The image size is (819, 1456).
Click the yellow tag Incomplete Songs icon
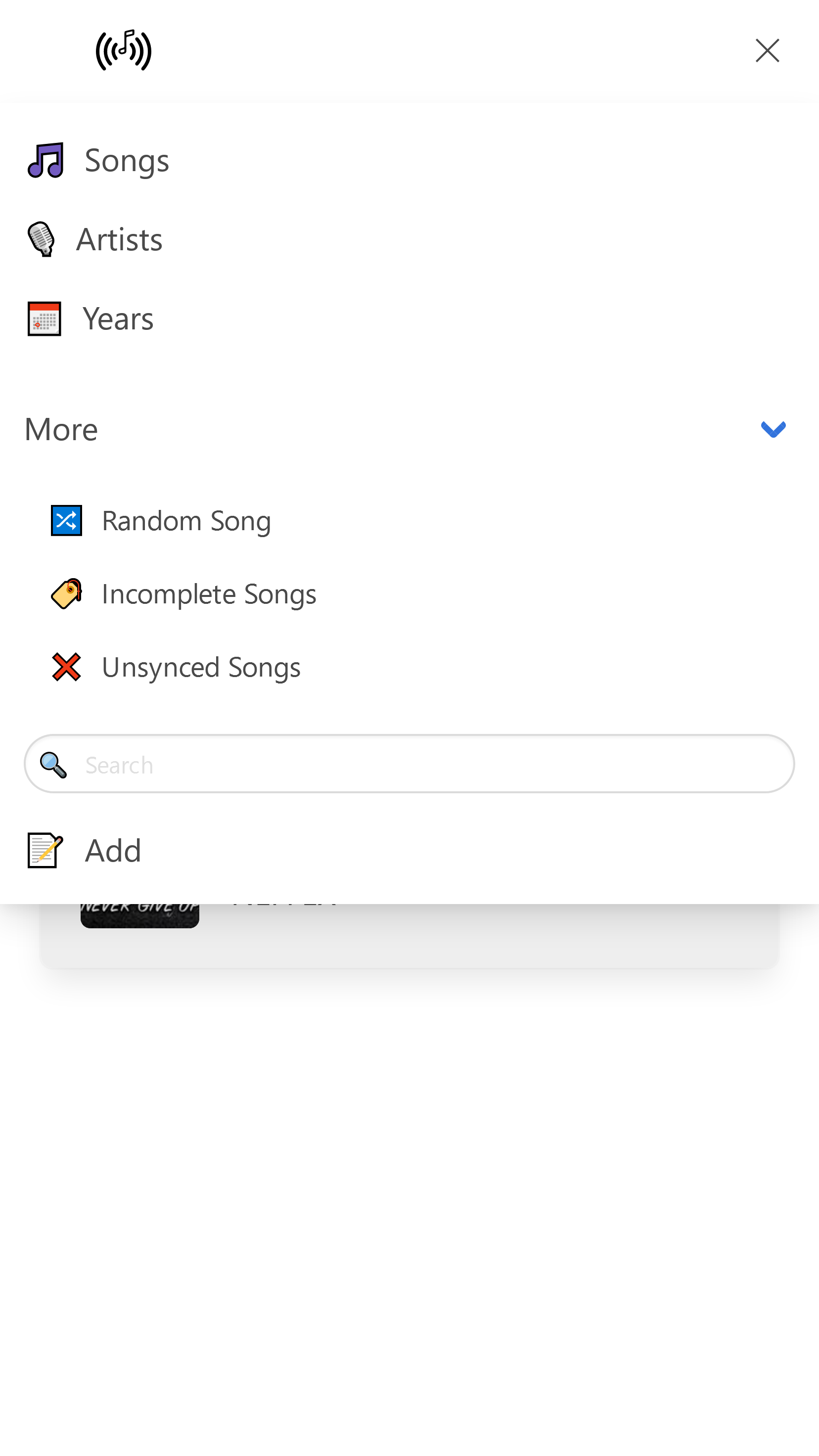pos(67,593)
